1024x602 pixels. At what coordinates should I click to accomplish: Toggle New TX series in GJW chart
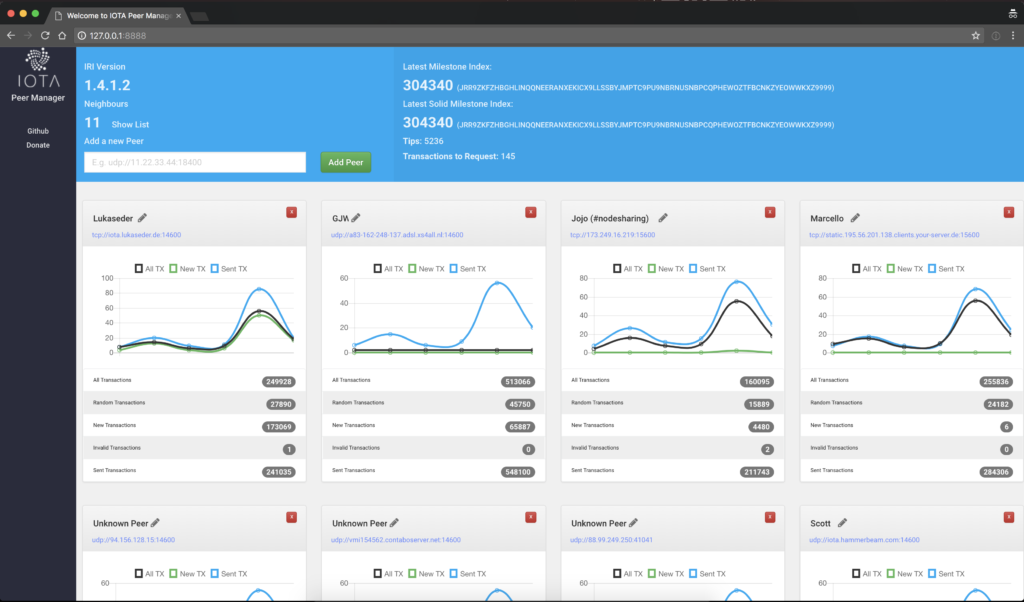(x=426, y=268)
